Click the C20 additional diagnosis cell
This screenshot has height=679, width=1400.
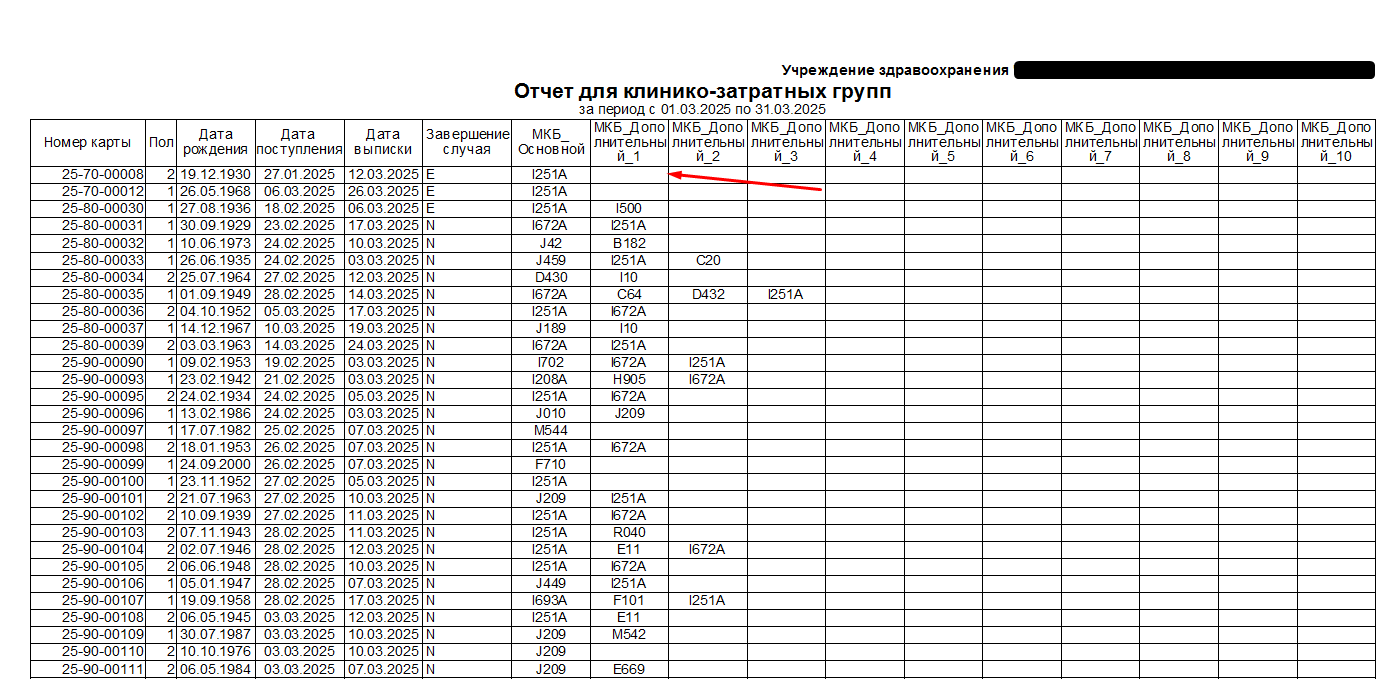707,260
